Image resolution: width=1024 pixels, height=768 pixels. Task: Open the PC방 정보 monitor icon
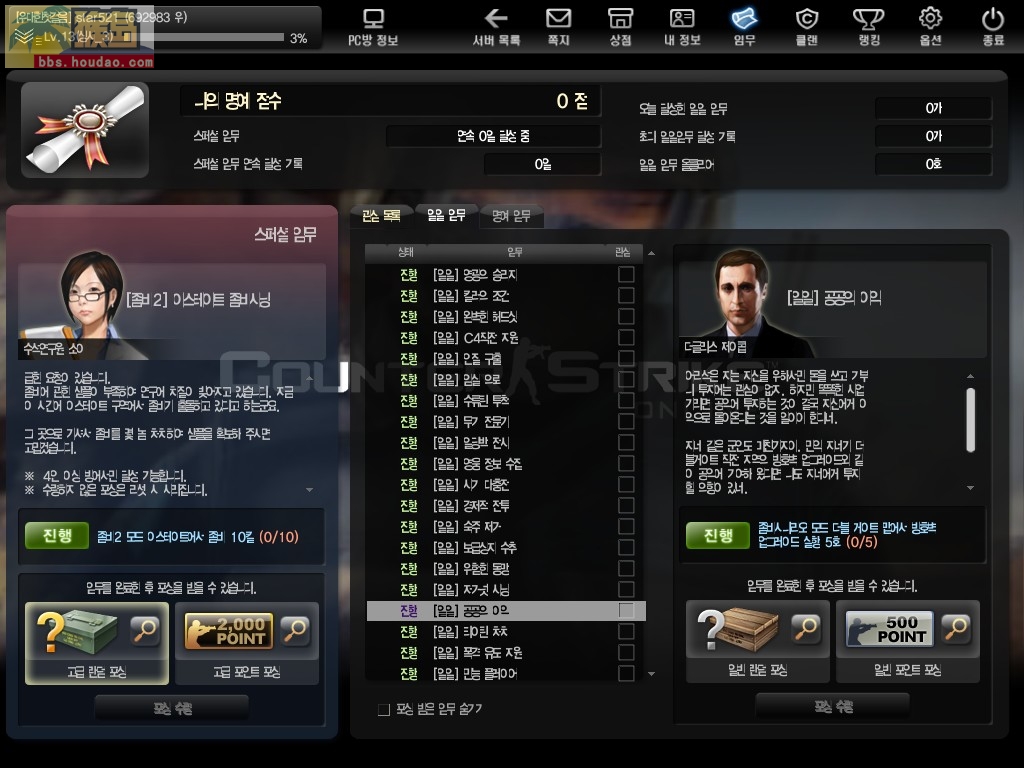[374, 18]
